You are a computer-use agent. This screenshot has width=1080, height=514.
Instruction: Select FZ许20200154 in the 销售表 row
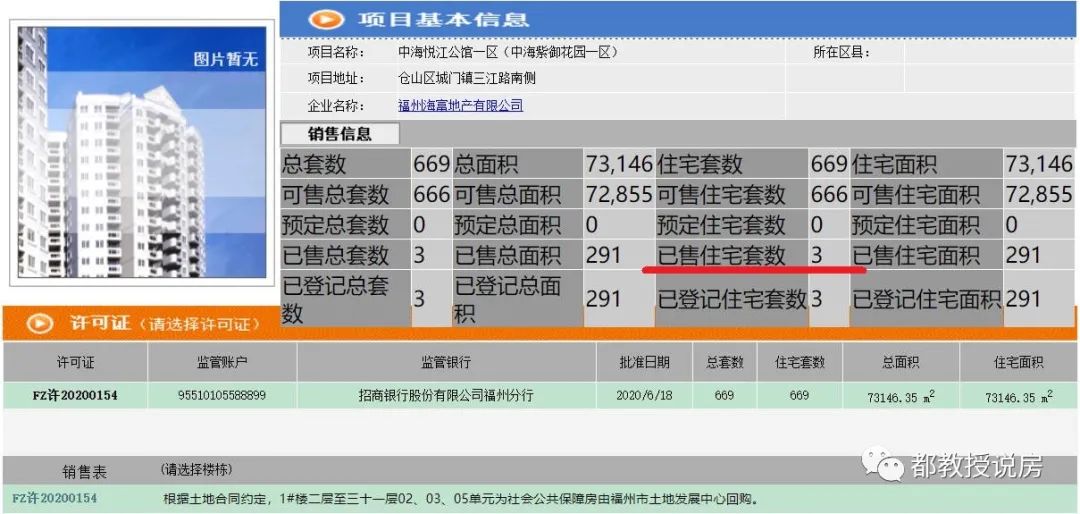[x=54, y=497]
